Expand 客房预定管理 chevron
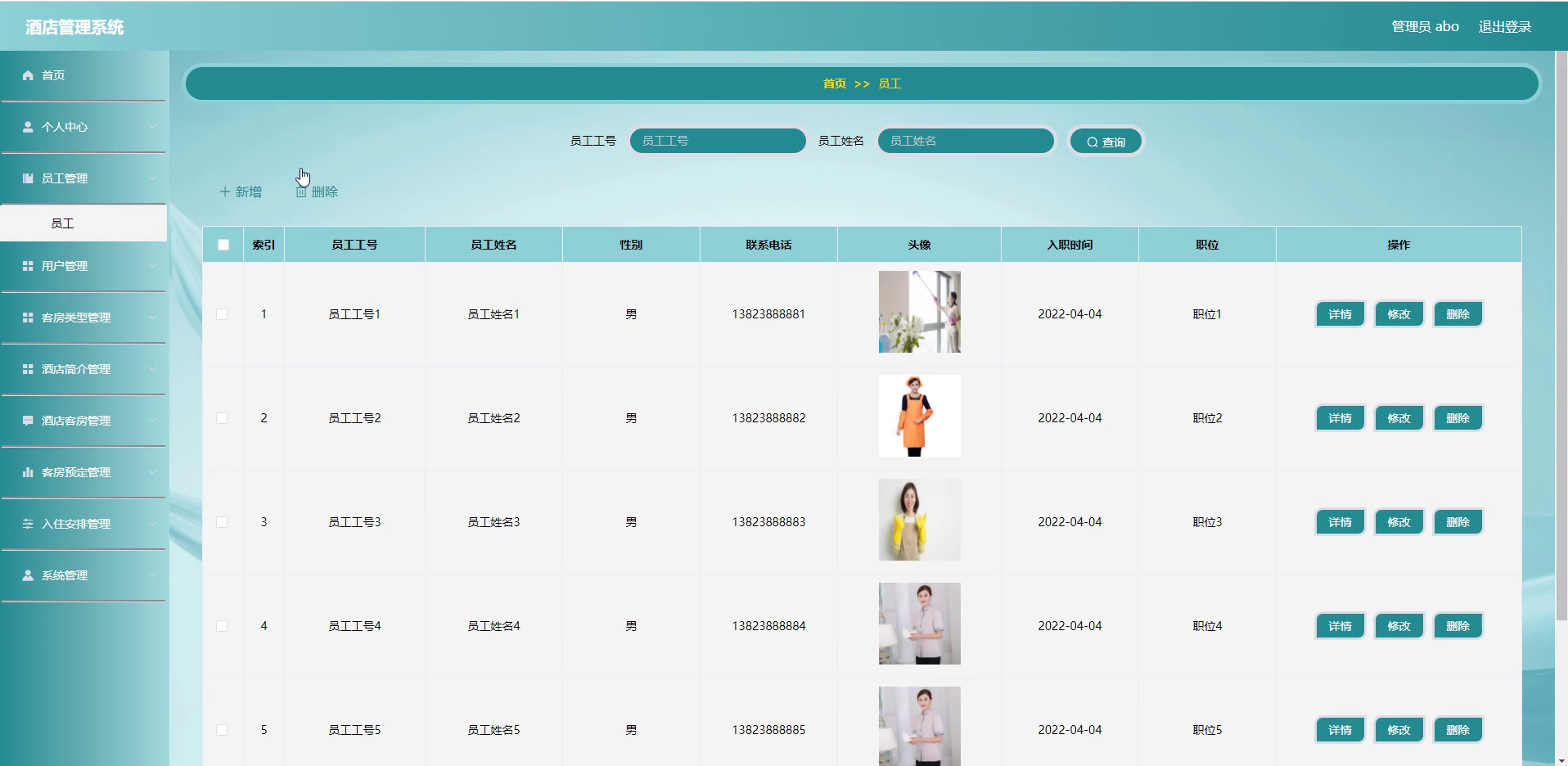This screenshot has height=766, width=1568. pos(152,472)
